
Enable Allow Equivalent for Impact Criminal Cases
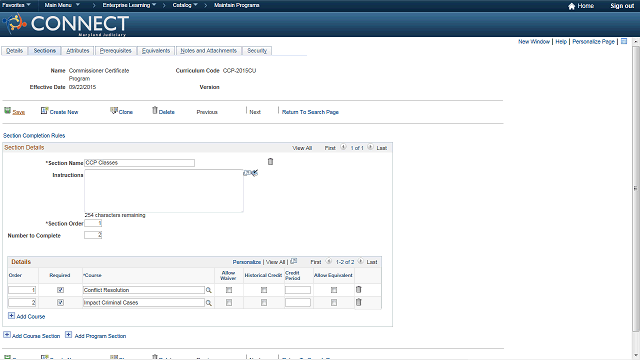pyautogui.click(x=334, y=302)
